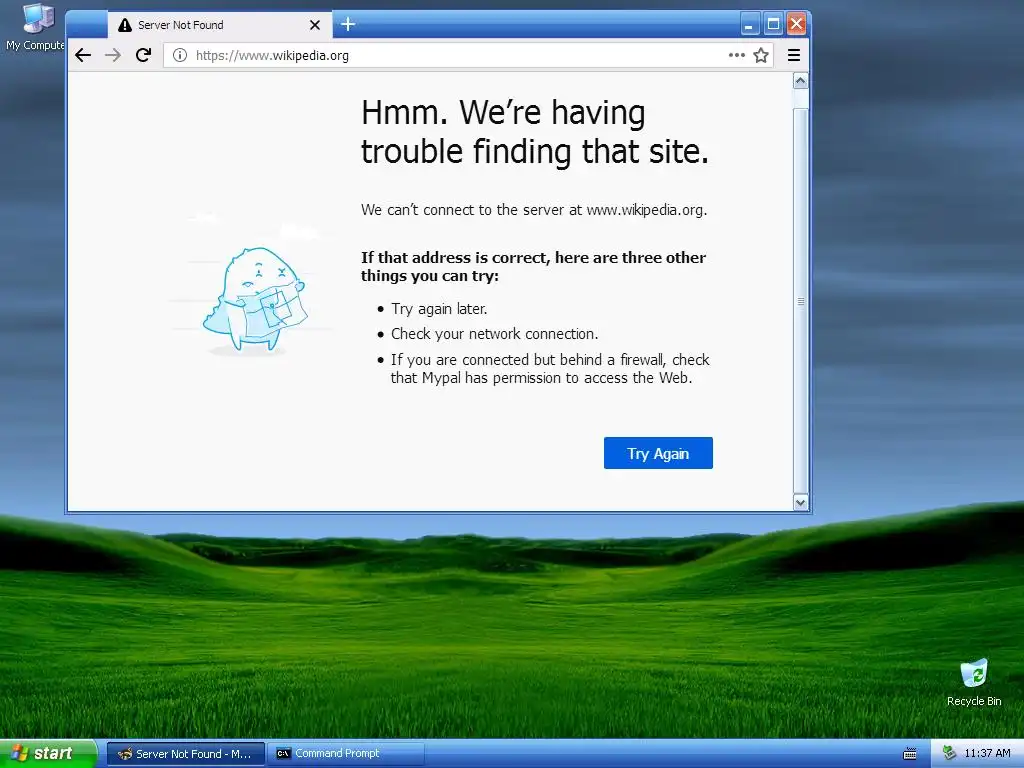Open the Recycle Bin desktop icon

[x=974, y=682]
